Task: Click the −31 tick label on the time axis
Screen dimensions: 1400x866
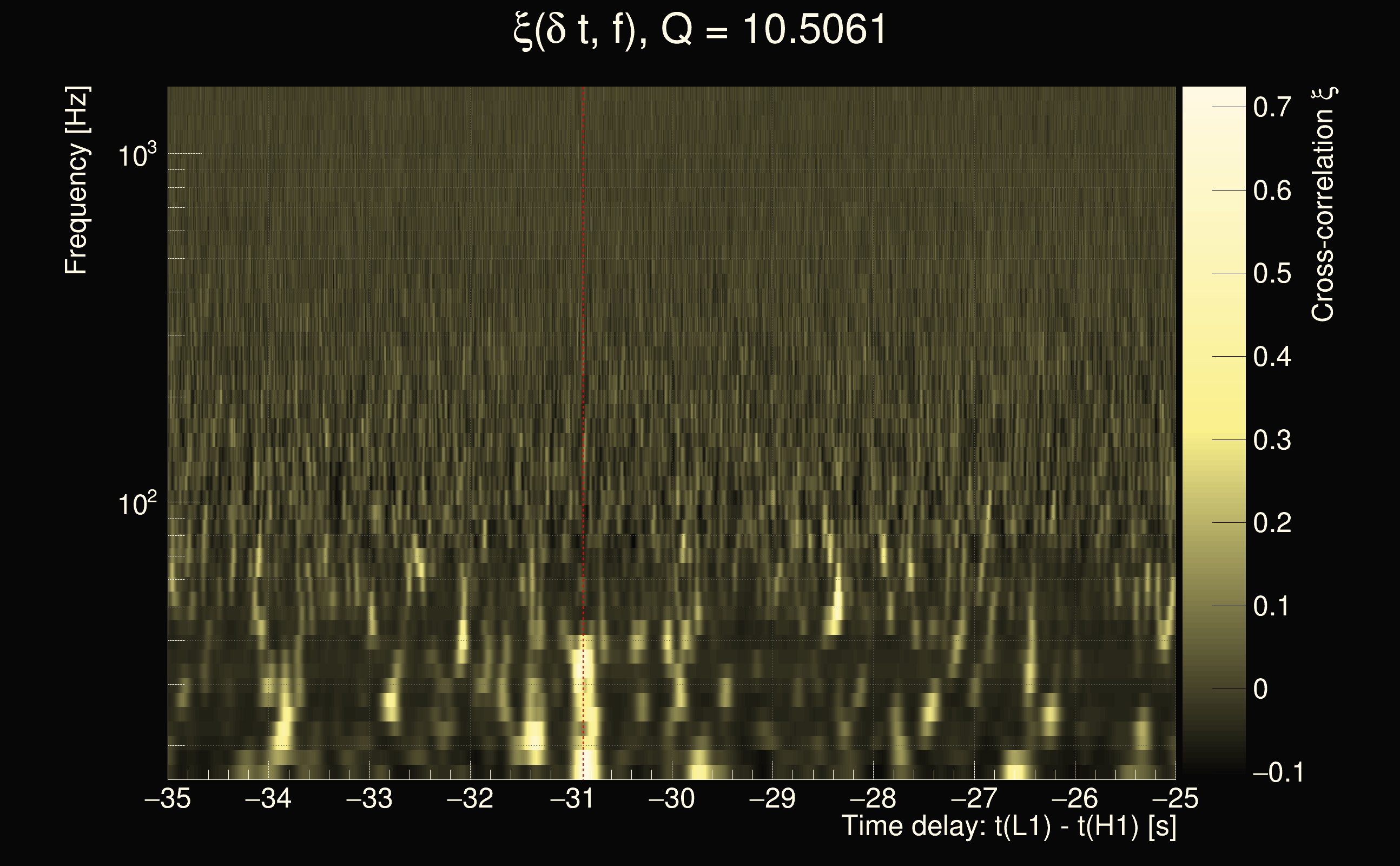Action: click(x=571, y=798)
